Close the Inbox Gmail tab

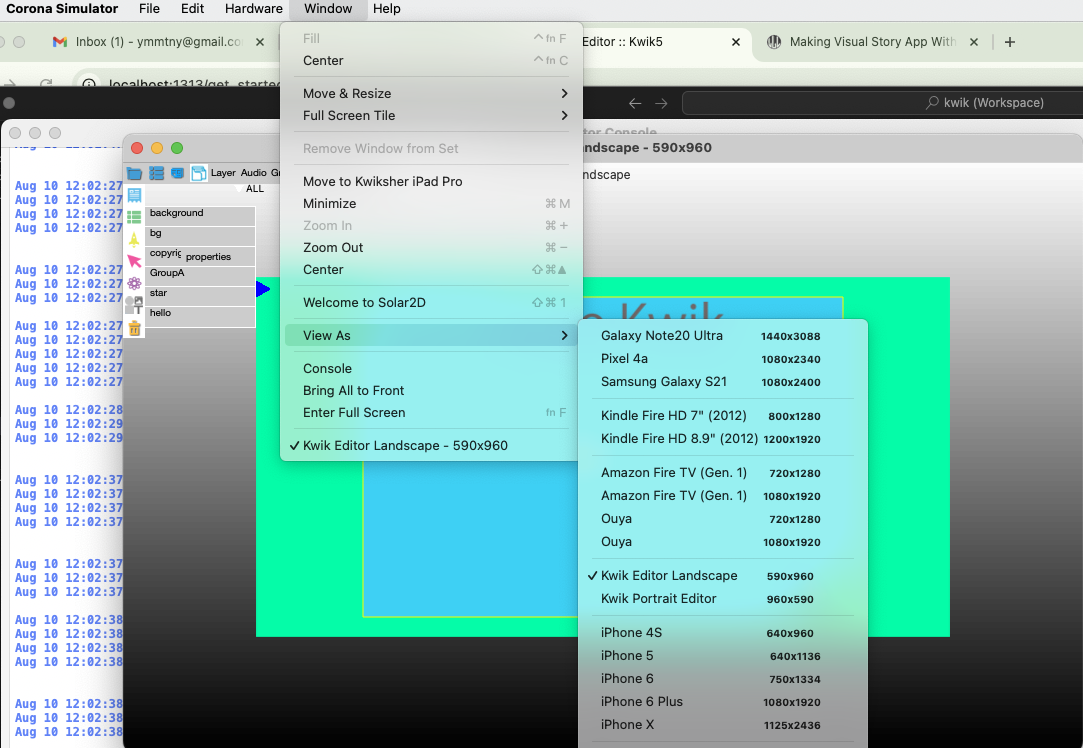[x=260, y=42]
